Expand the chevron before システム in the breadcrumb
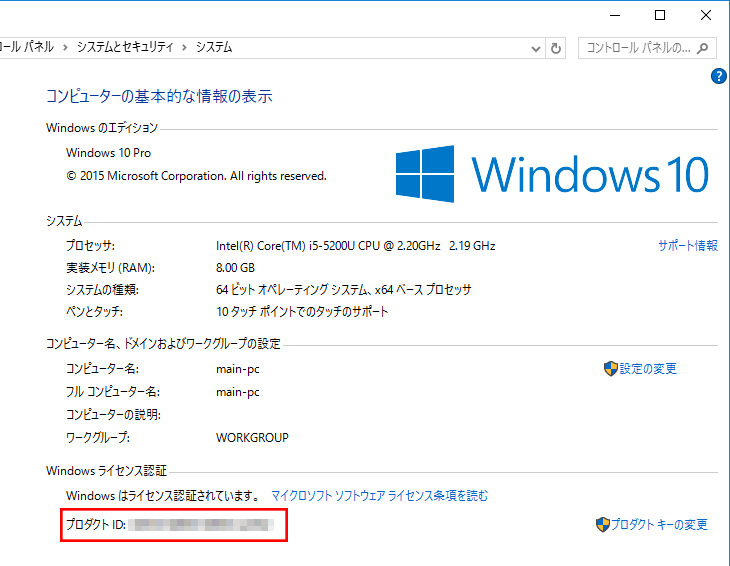This screenshot has width=730, height=566. coord(183,47)
